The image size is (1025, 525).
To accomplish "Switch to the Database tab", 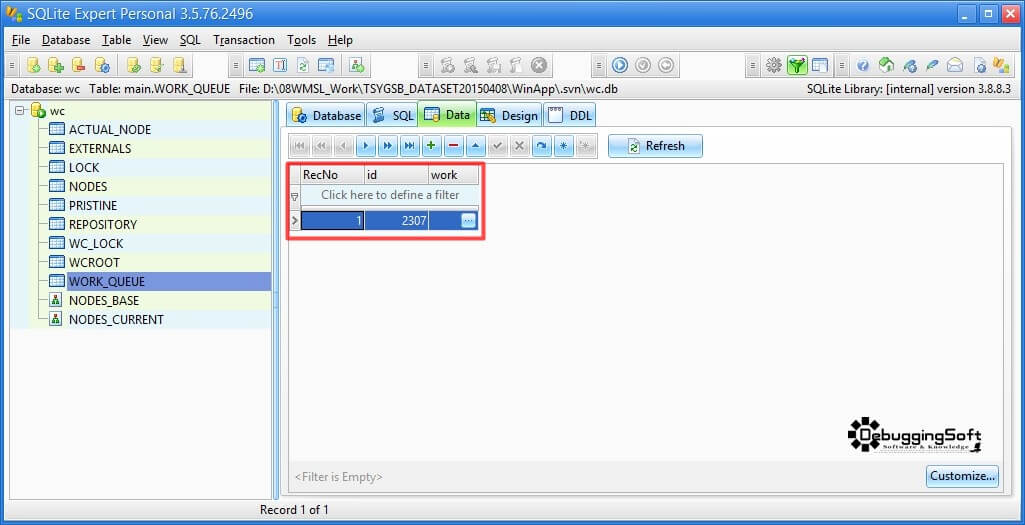I will tap(326, 116).
